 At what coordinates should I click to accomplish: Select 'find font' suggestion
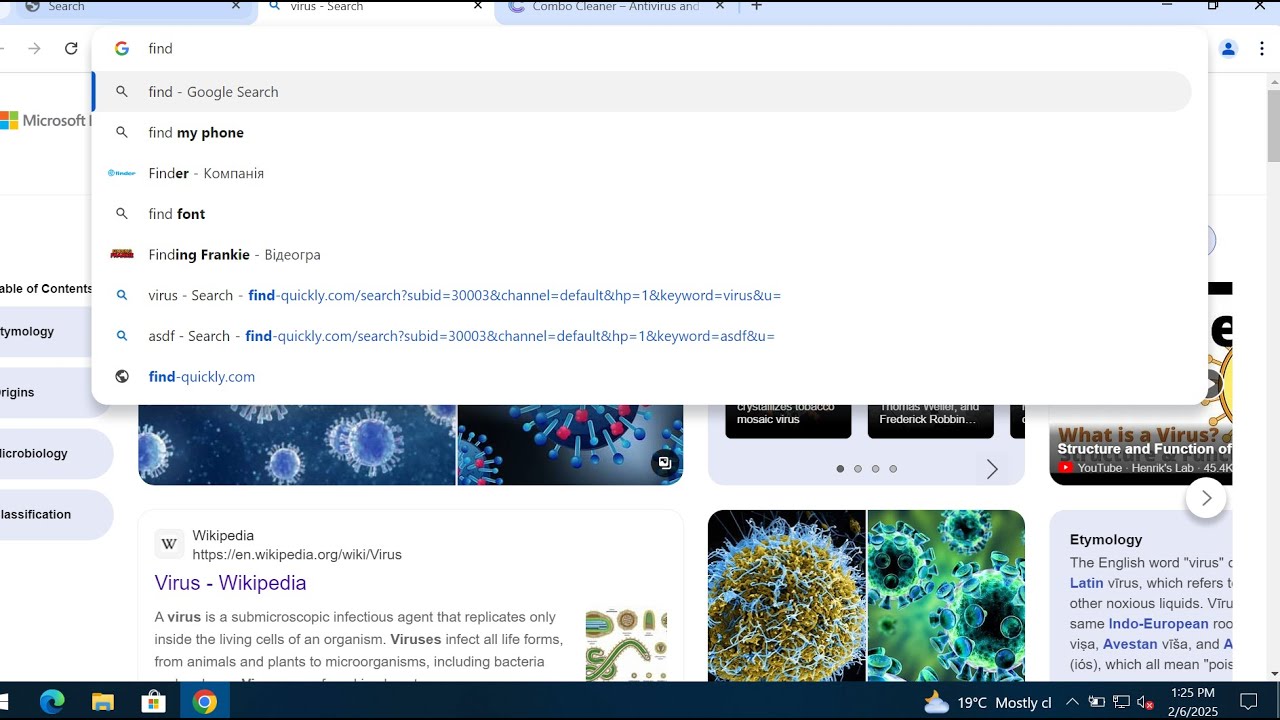pos(642,214)
